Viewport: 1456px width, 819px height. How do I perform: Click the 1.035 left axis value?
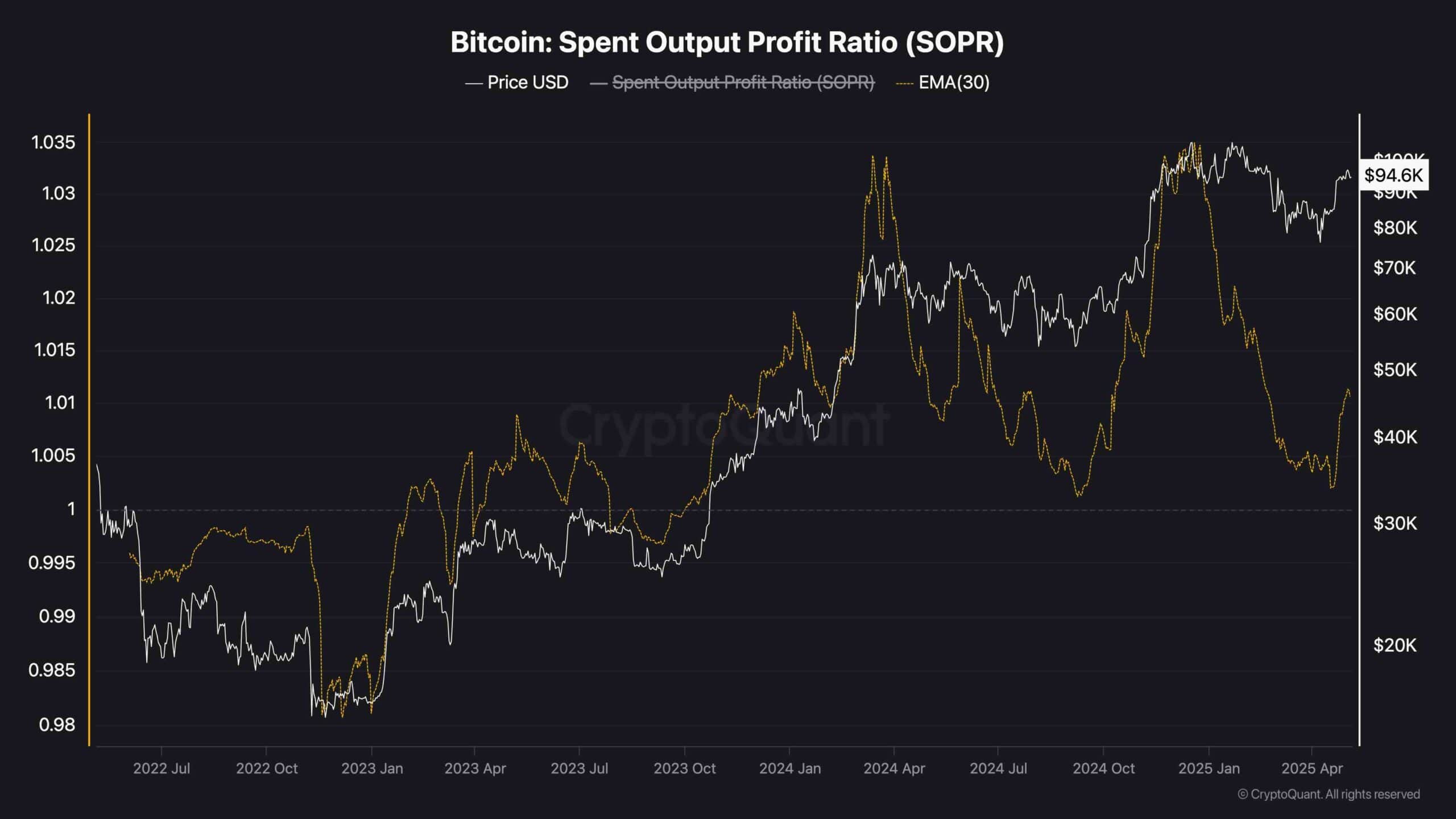53,142
